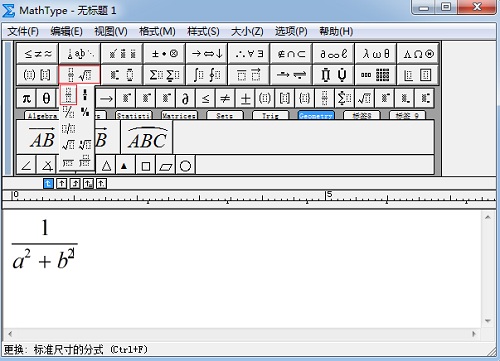The image size is (500, 361).
Task: Insert curly braces template from the small bar
Action: tap(305, 98)
